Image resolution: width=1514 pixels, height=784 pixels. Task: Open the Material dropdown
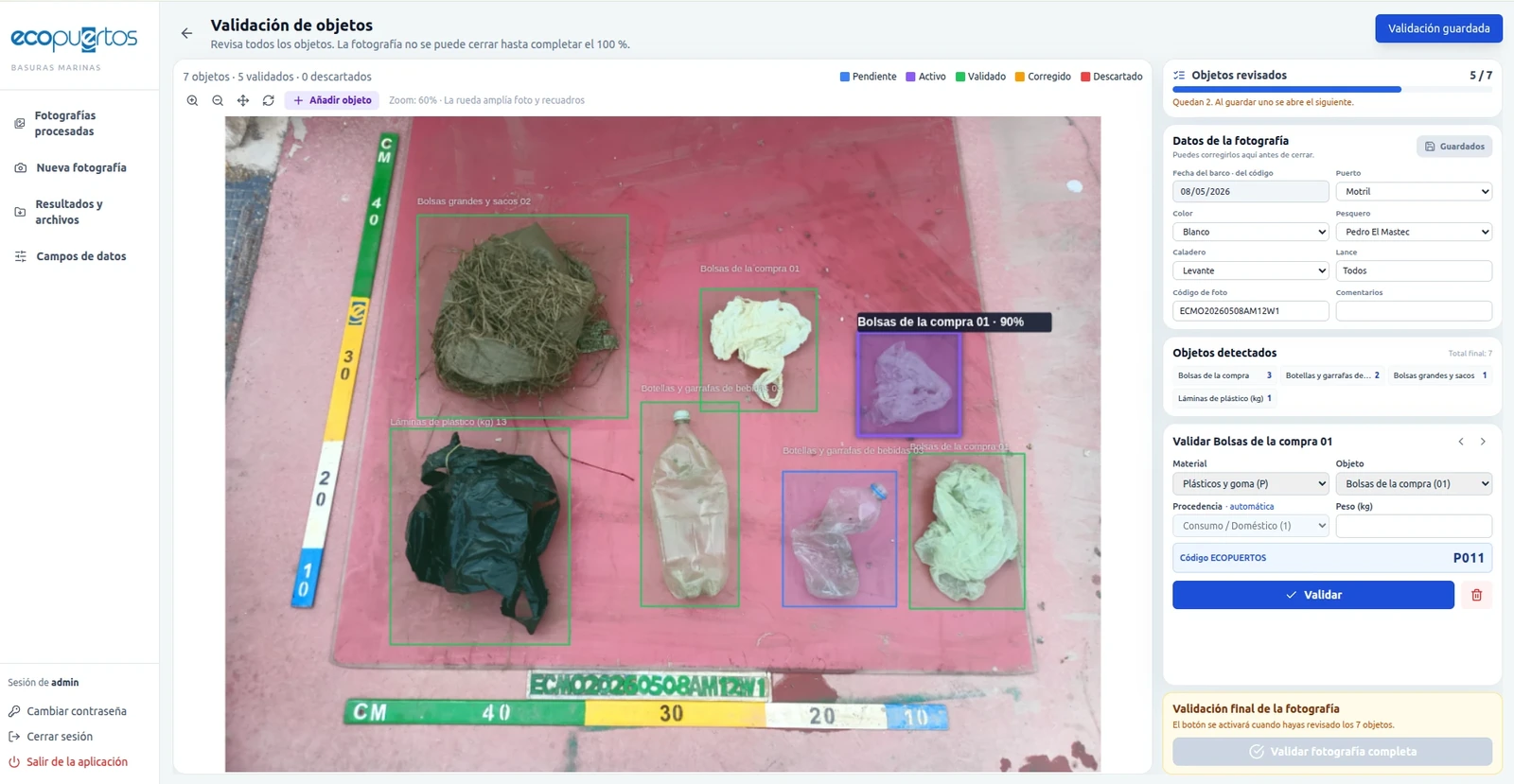pyautogui.click(x=1250, y=483)
